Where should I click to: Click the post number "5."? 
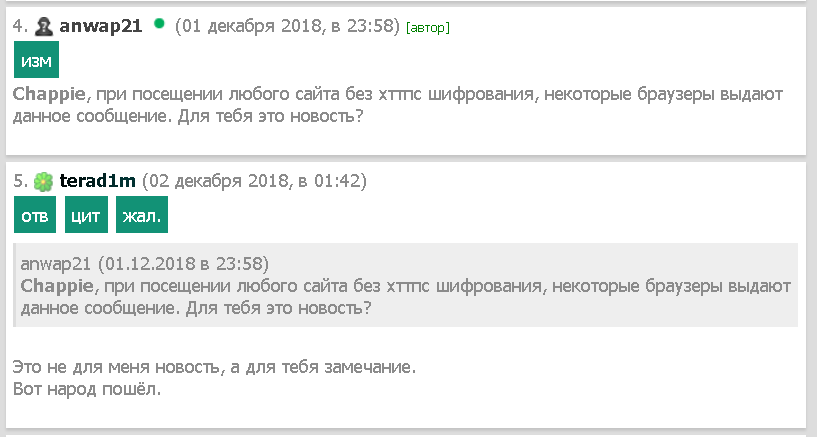(x=20, y=181)
